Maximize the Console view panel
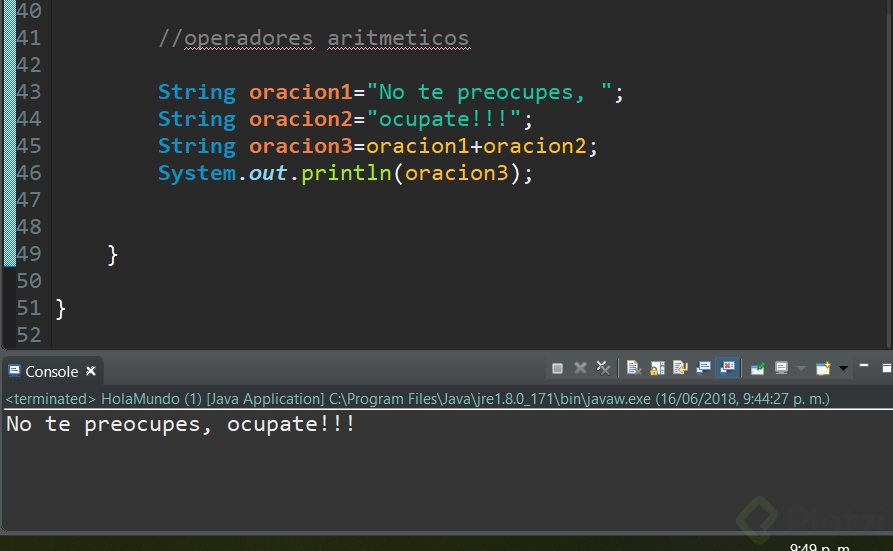Viewport: 893px width, 551px height. pos(887,368)
